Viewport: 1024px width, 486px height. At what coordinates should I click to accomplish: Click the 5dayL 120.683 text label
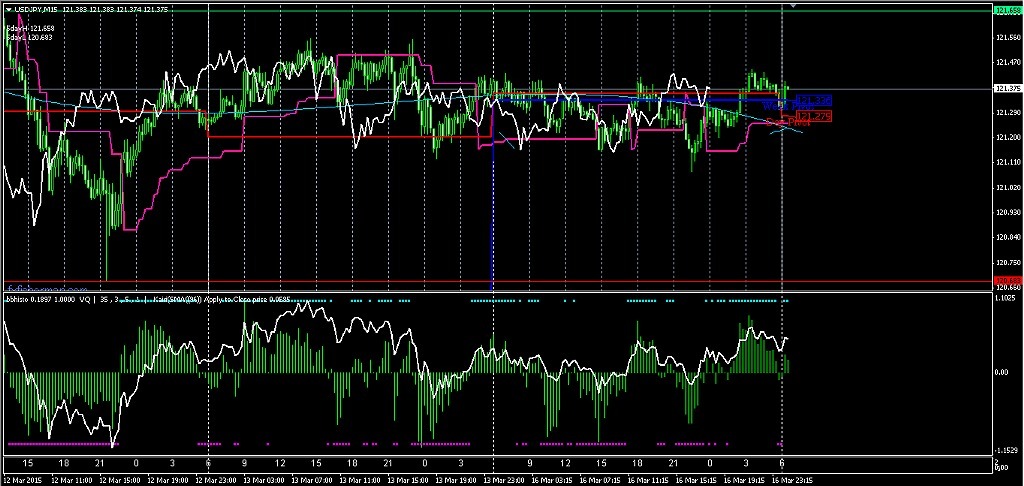pyautogui.click(x=29, y=38)
